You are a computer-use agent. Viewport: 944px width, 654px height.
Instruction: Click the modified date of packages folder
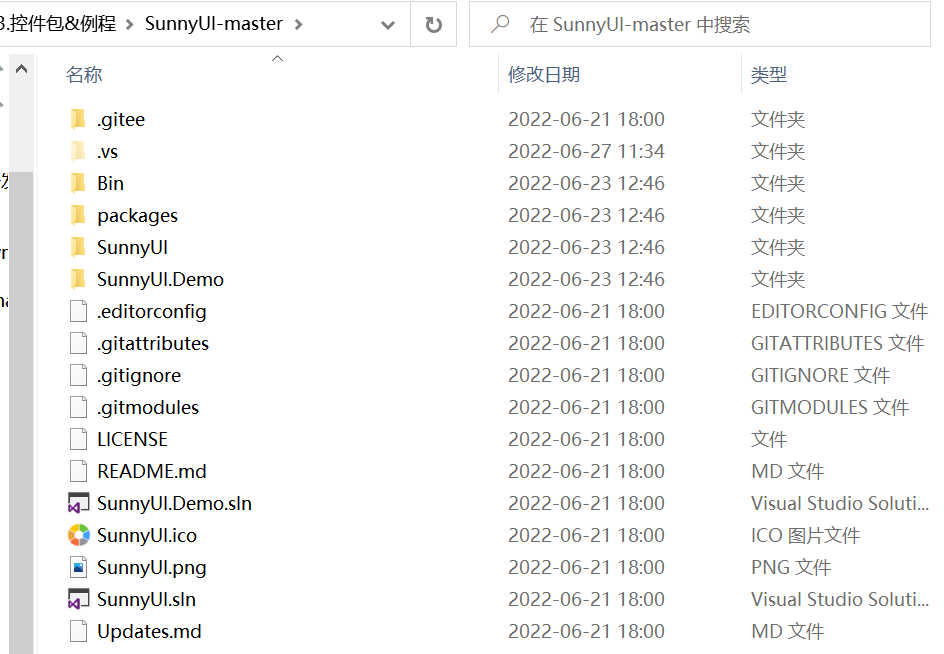point(586,215)
